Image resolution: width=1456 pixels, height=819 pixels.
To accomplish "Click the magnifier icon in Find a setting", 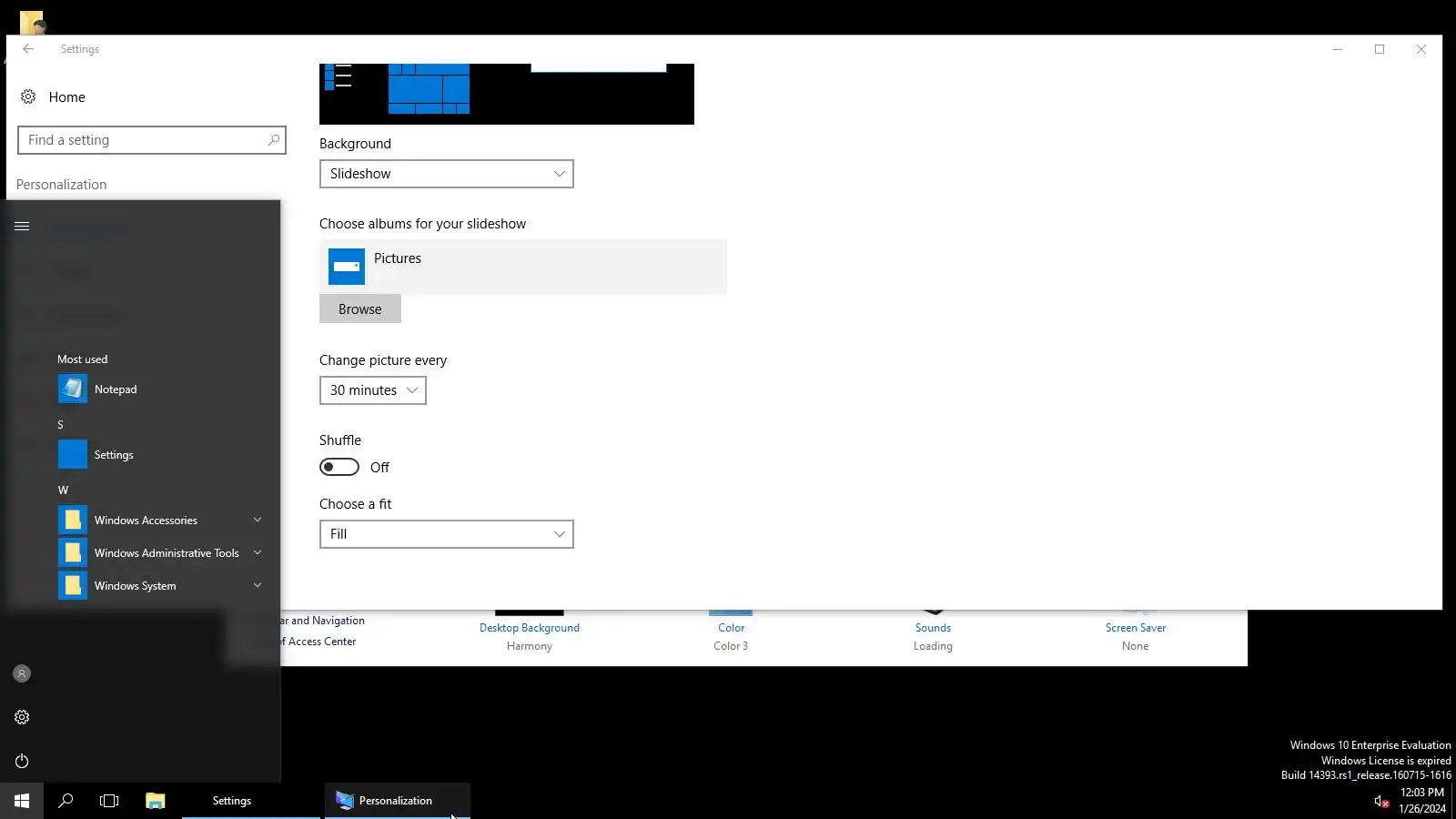I will [x=273, y=140].
